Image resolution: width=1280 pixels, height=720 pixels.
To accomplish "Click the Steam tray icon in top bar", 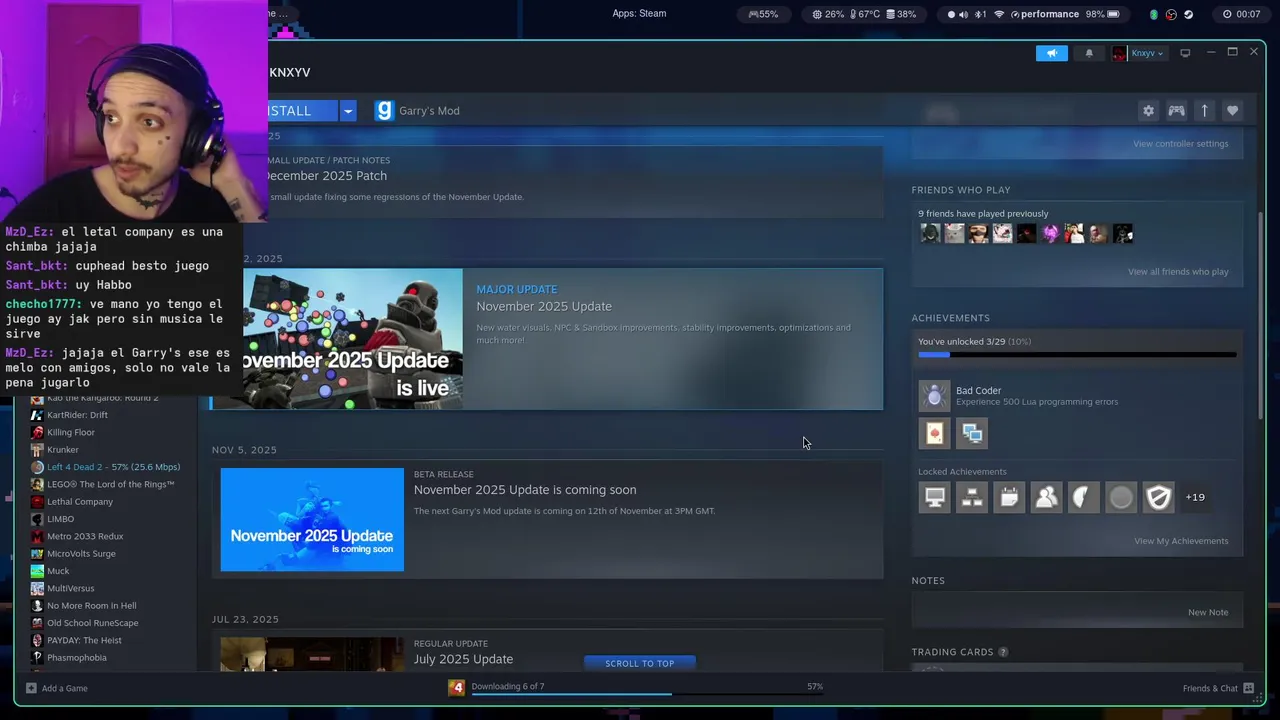I will point(1188,15).
